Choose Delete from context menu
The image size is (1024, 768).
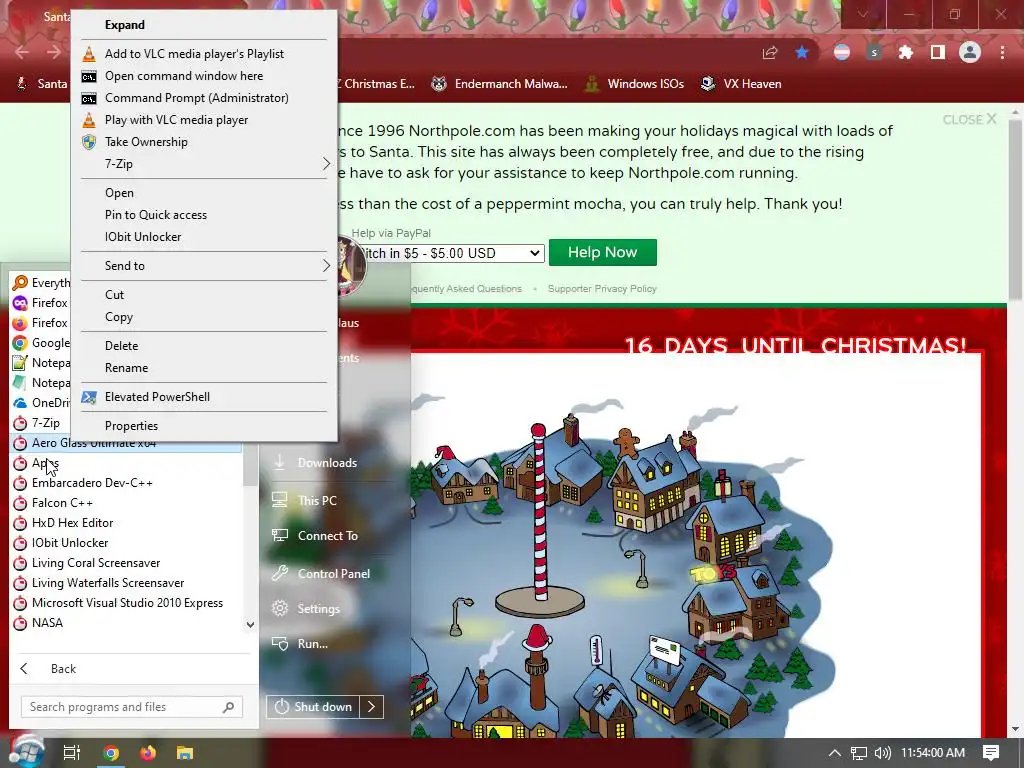point(121,345)
